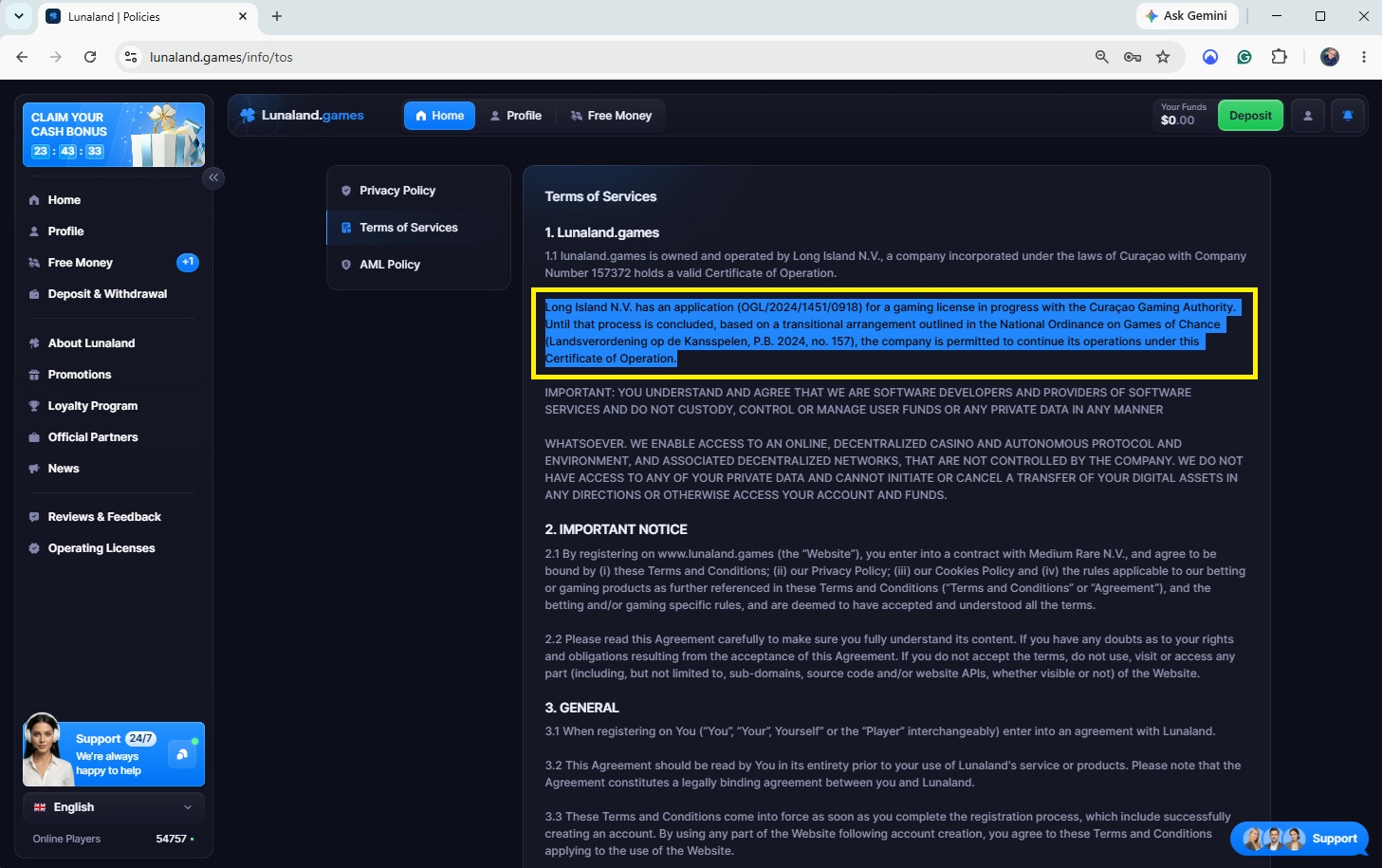Screen dimensions: 1382x868
Task: Click the Privacy Policy shield icon
Action: click(x=346, y=191)
